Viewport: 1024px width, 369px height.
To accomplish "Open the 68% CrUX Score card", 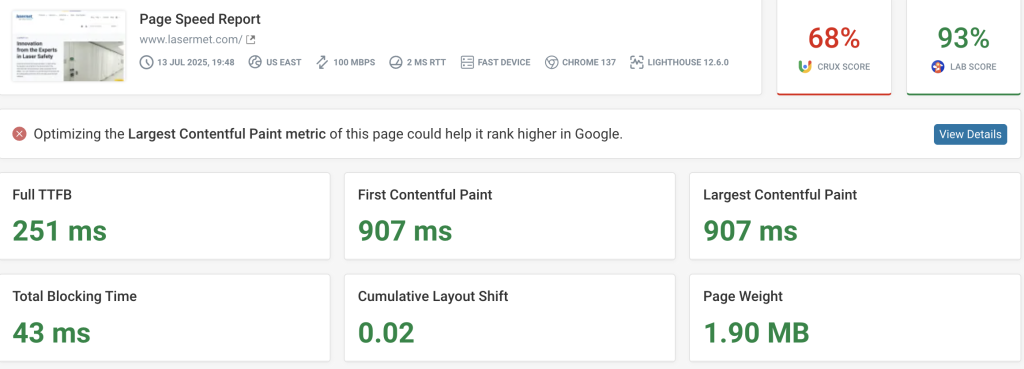I will coord(834,47).
